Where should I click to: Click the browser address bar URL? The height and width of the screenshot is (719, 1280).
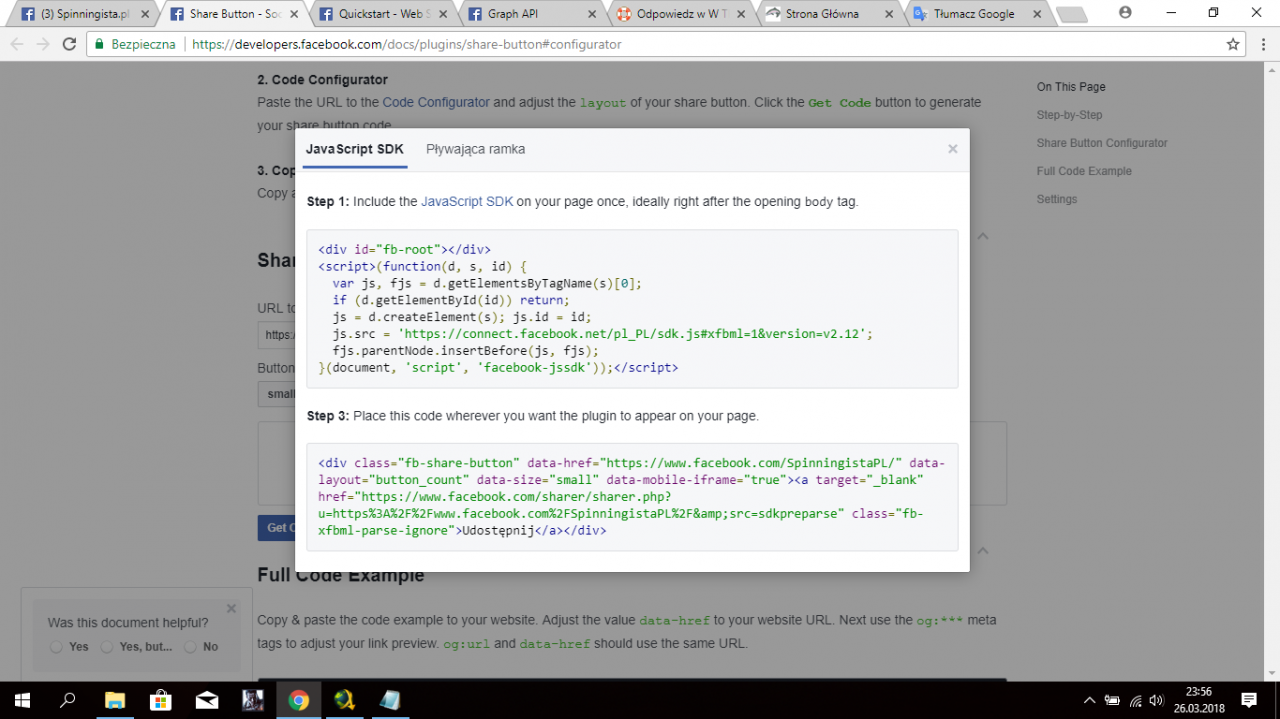click(x=406, y=44)
